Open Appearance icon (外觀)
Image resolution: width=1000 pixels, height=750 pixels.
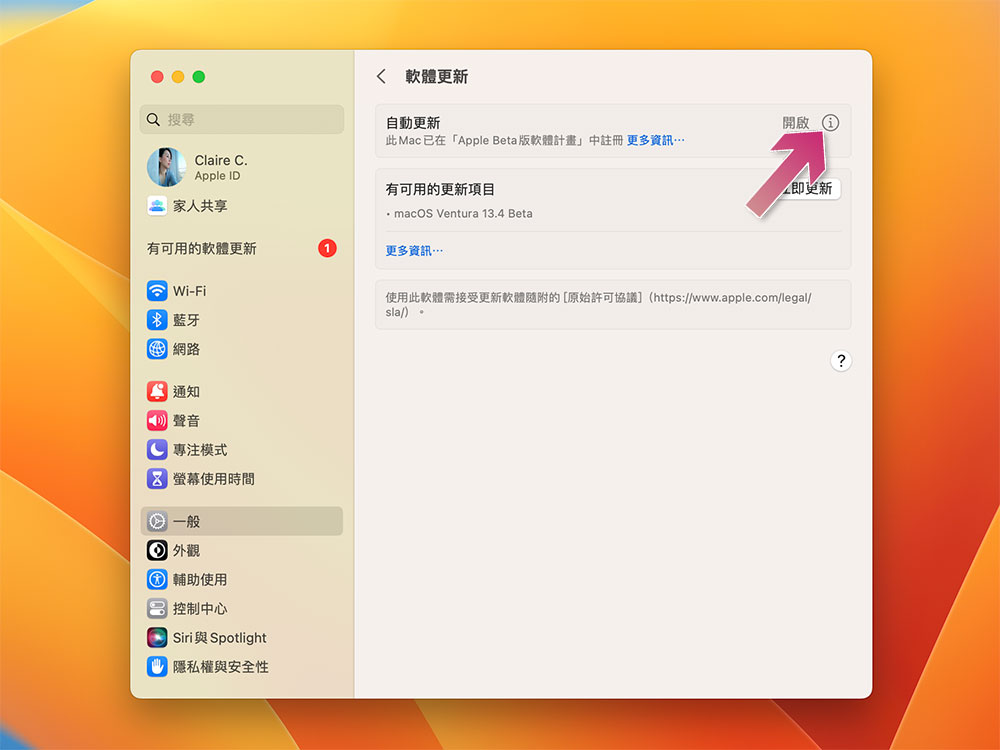[x=157, y=550]
